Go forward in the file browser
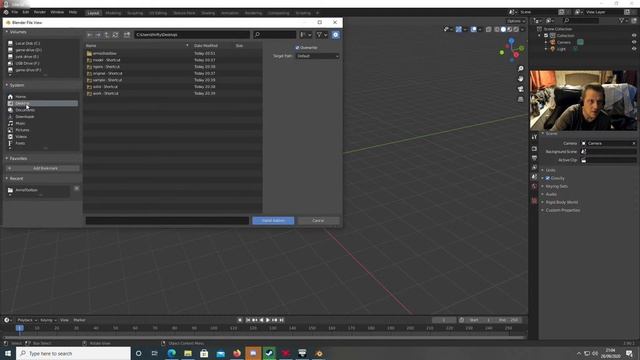 click(98, 35)
